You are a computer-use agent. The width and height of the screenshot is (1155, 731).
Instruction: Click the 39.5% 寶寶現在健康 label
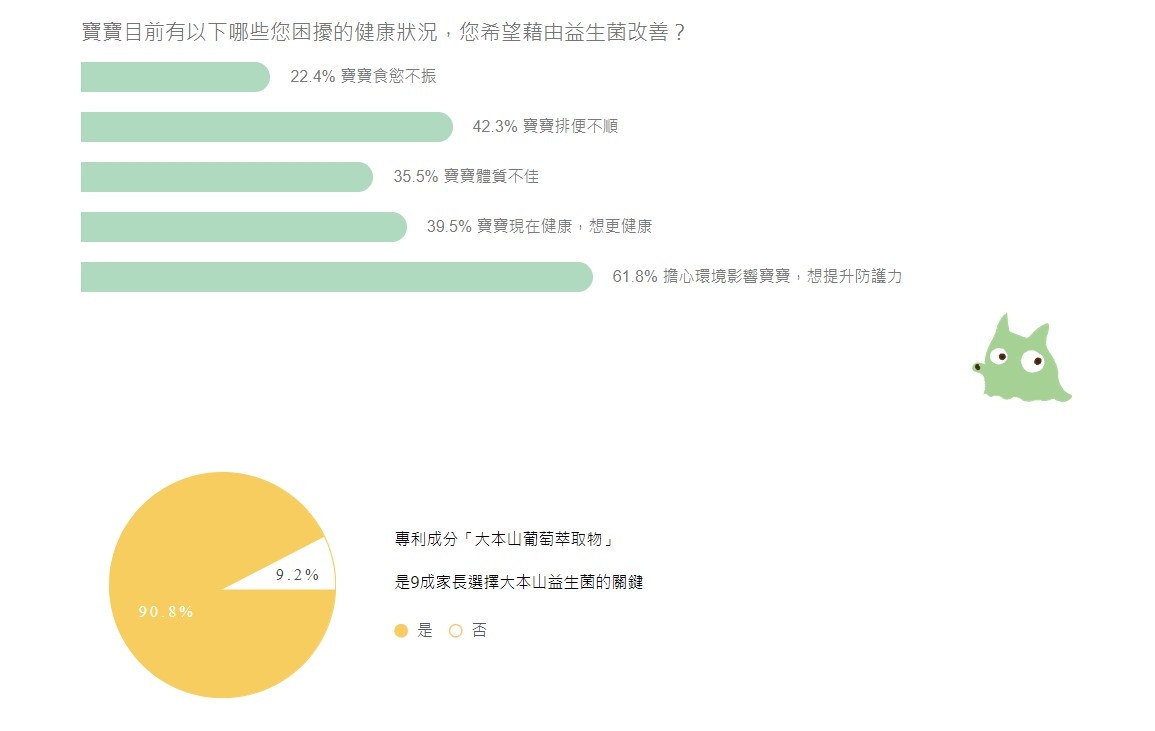[x=539, y=227]
